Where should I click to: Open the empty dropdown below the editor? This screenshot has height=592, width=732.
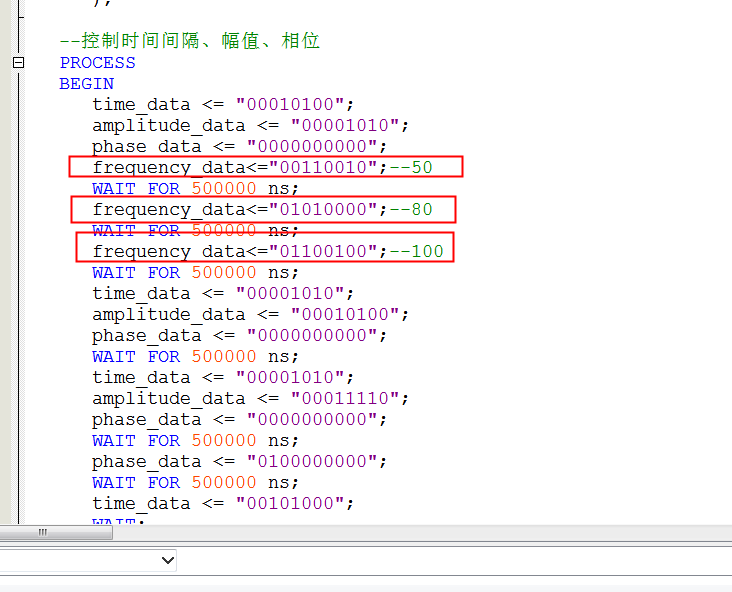[88, 560]
